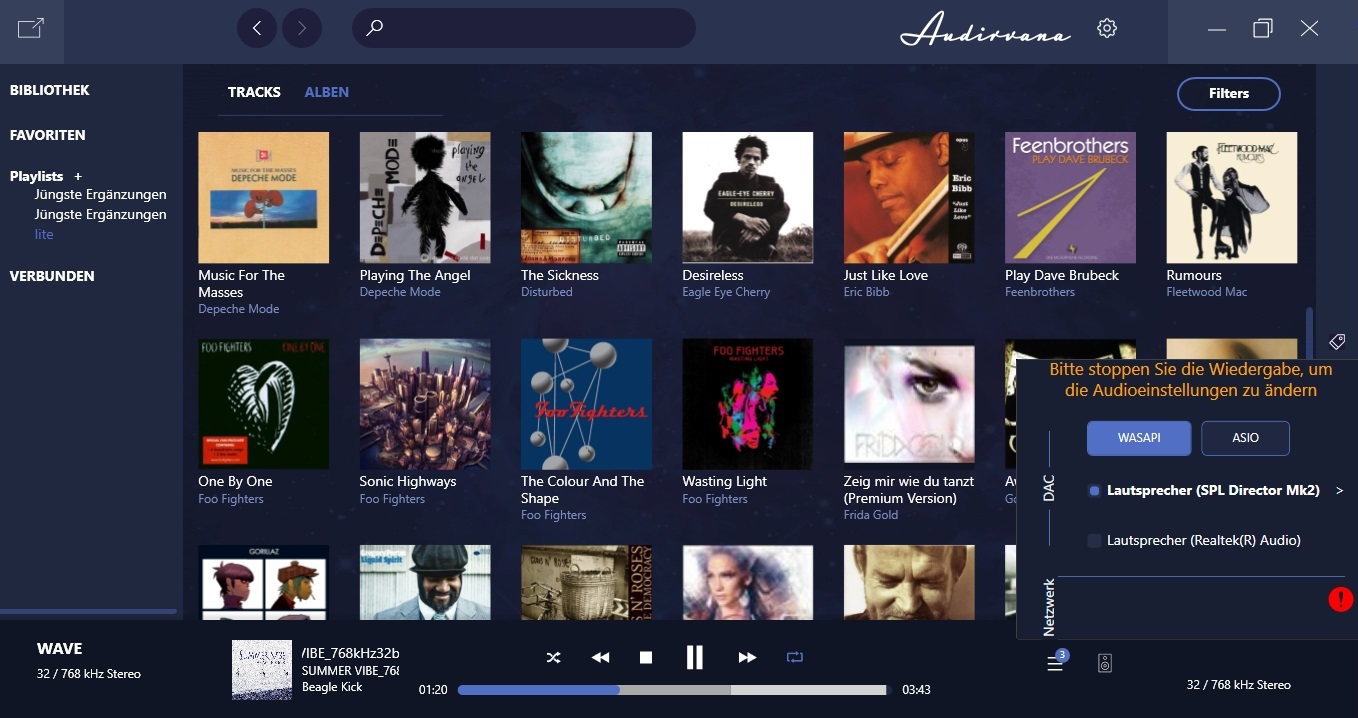Skip to the previous track
Viewport: 1358px width, 718px height.
pos(600,657)
